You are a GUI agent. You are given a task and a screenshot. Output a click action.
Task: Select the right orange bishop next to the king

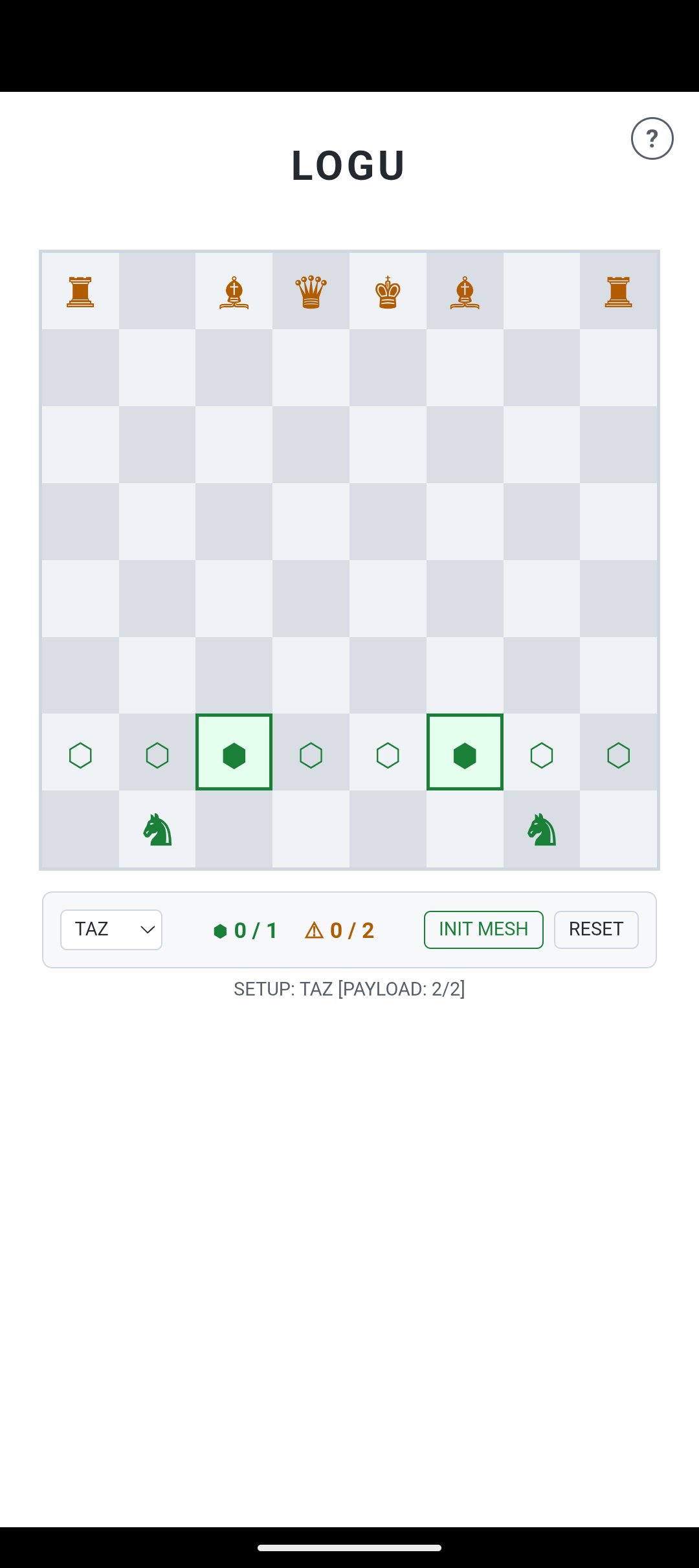(x=465, y=292)
